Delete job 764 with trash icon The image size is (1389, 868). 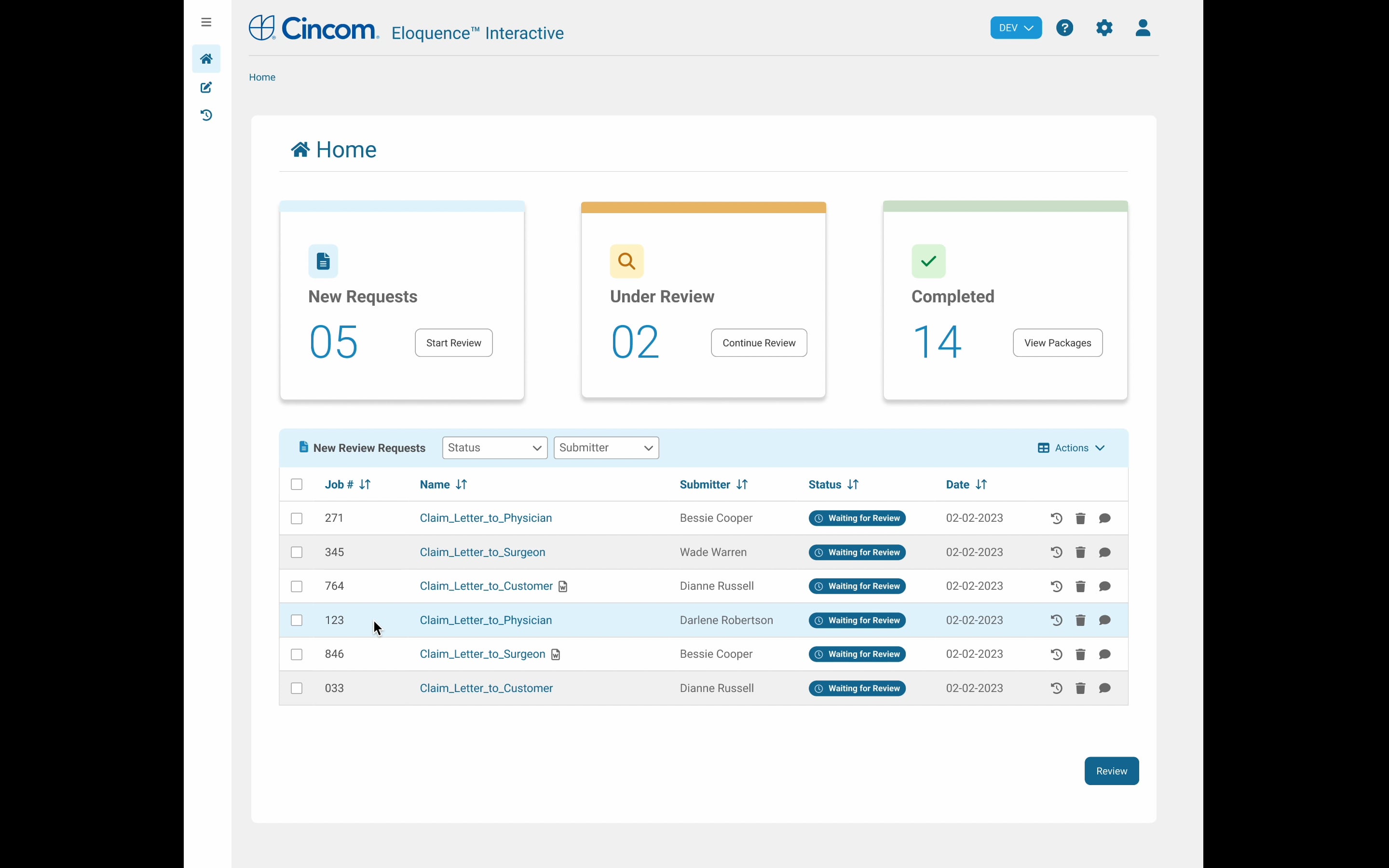1080,586
